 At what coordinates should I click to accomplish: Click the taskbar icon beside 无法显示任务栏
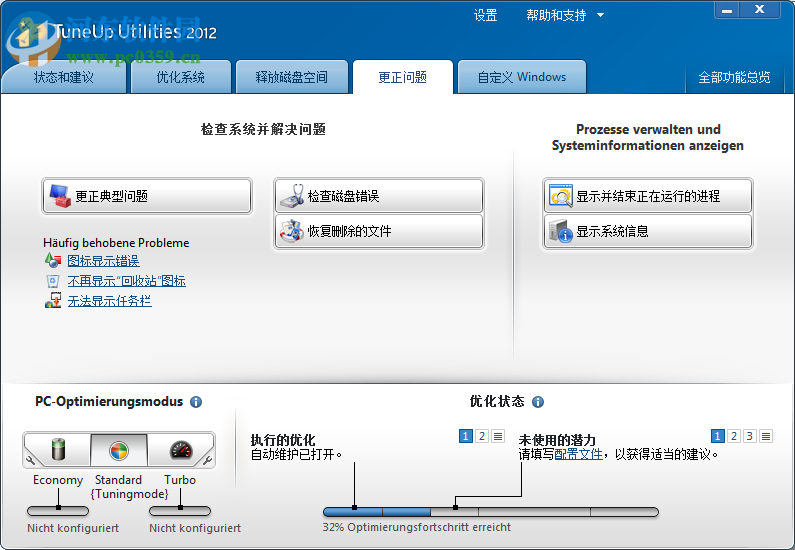(53, 301)
